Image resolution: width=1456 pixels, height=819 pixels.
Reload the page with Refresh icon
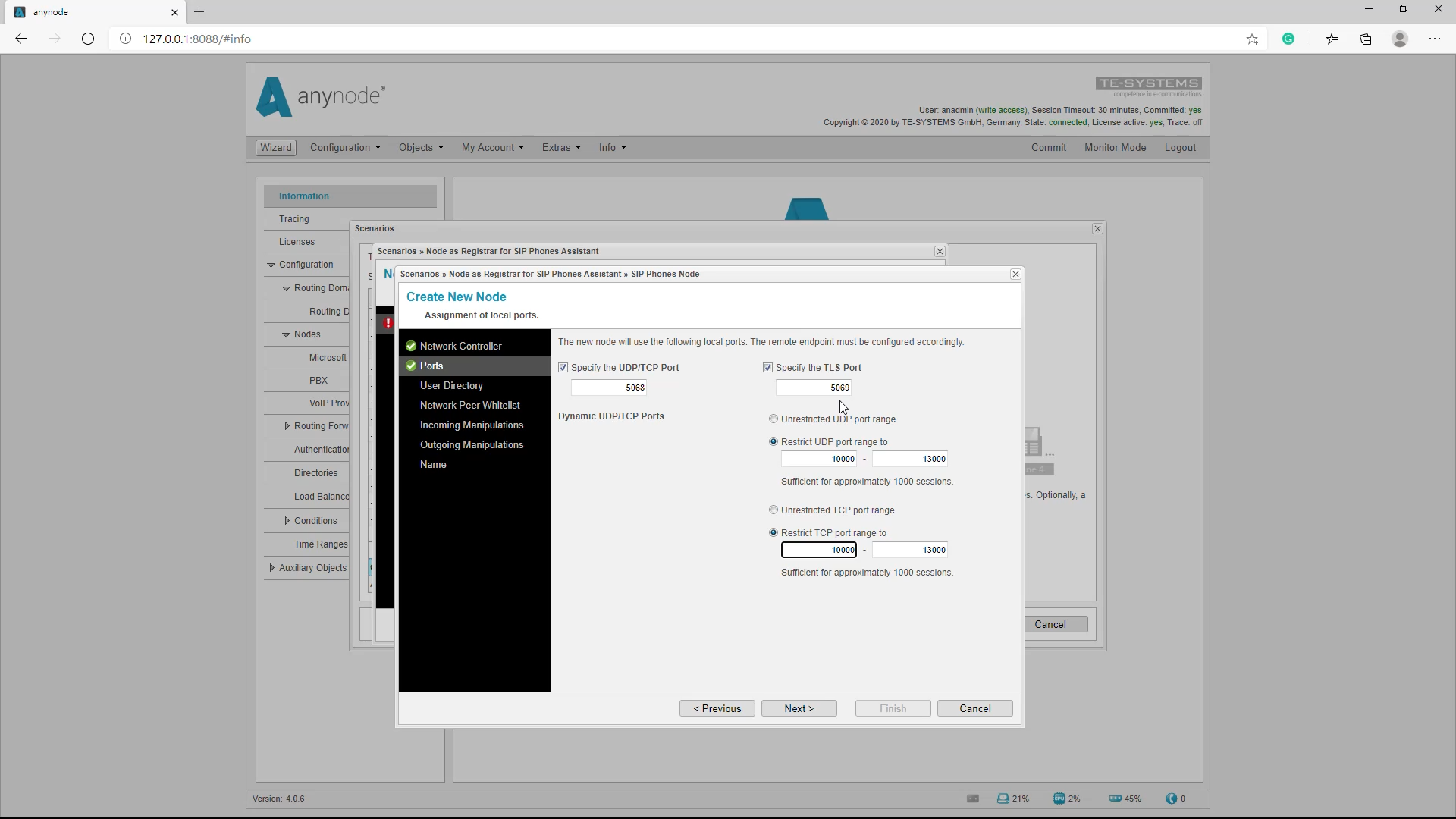[88, 39]
